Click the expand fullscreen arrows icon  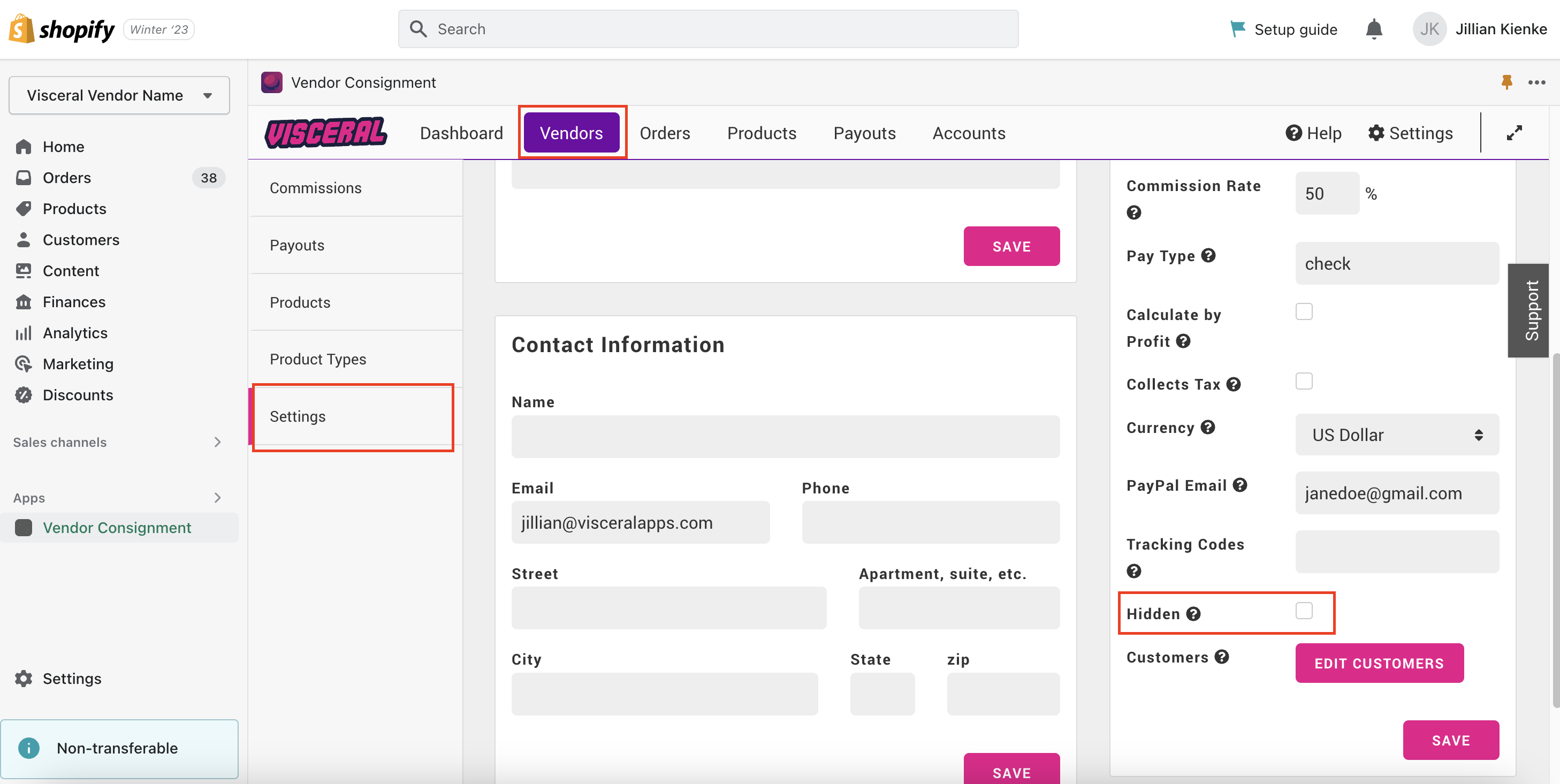(1514, 133)
